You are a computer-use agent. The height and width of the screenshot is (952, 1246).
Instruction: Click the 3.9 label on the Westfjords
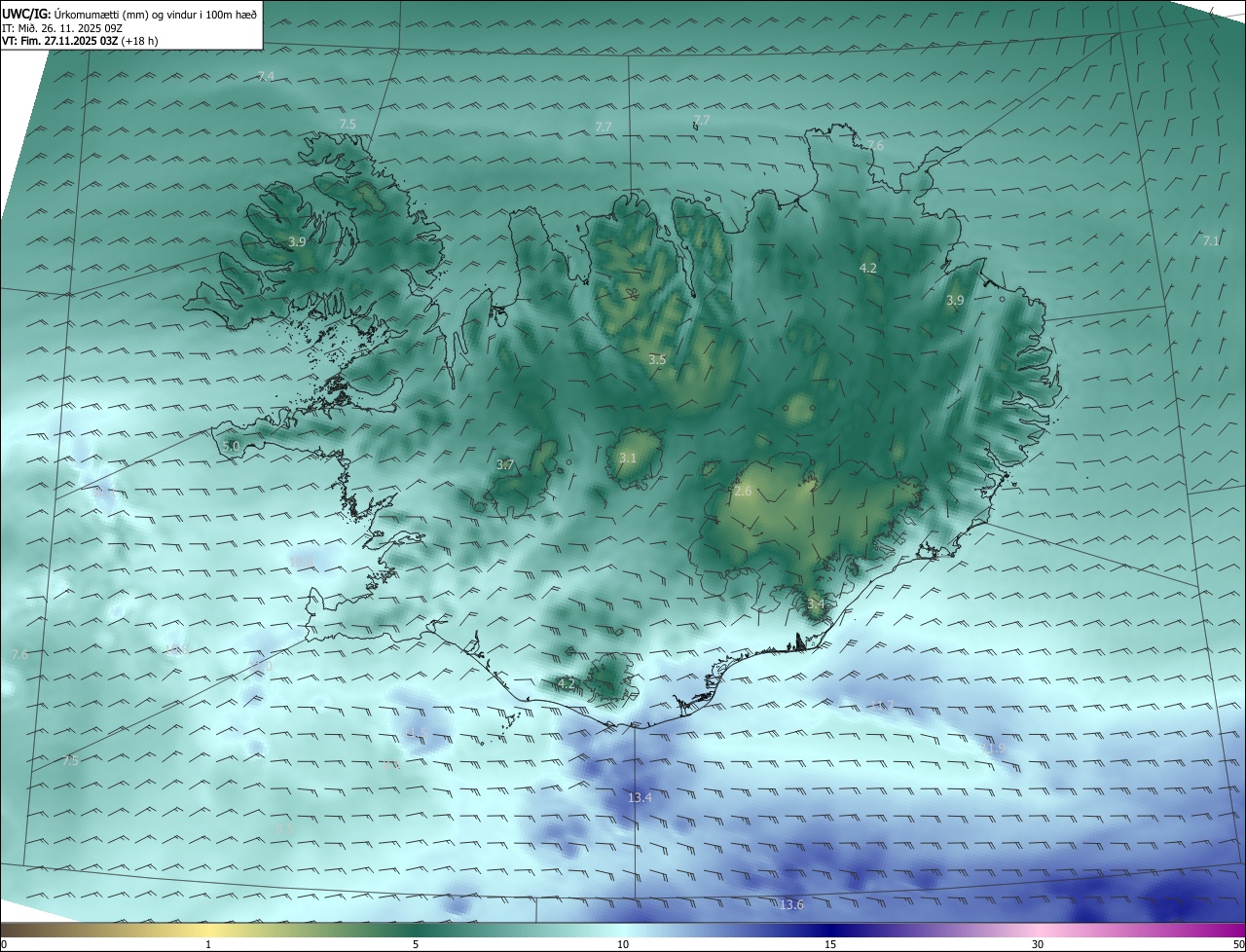(297, 241)
